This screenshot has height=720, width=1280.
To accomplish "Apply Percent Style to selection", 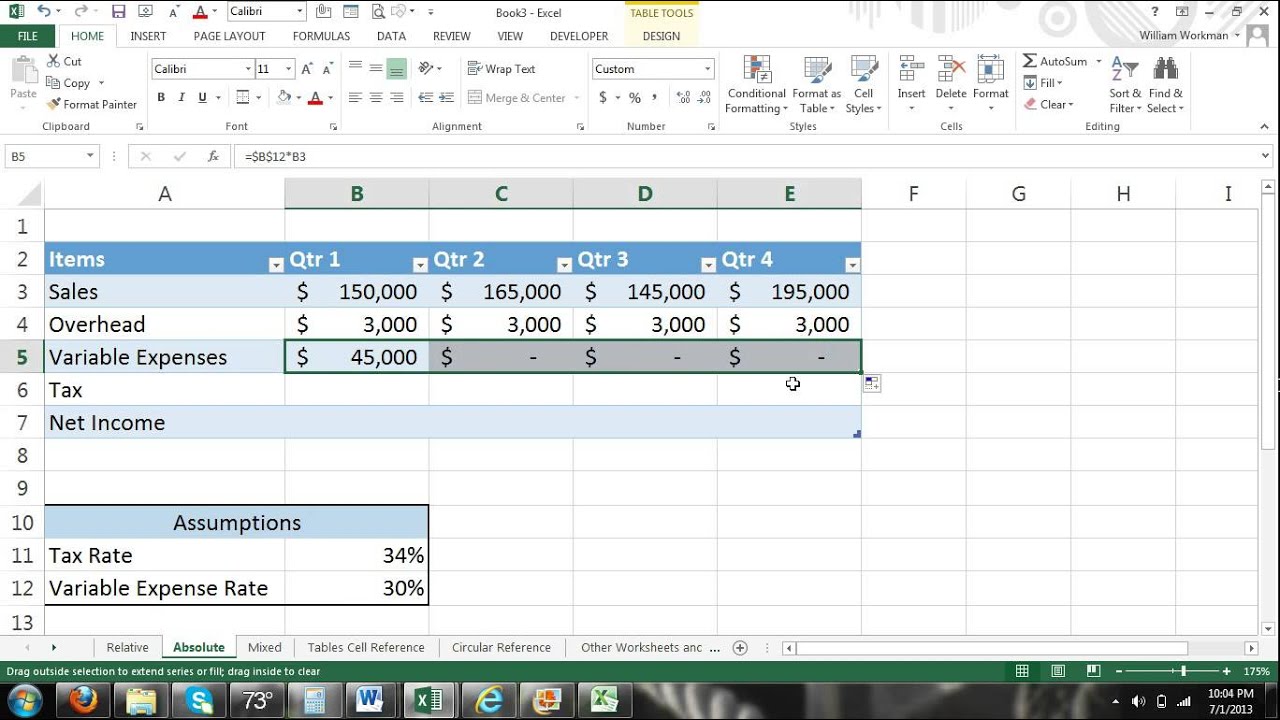I will tap(634, 98).
